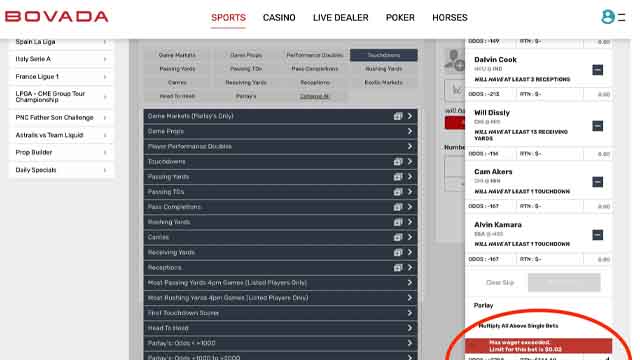Viewport: 640px width, 360px height.
Task: Click the Collapse All link
Action: pos(315,96)
